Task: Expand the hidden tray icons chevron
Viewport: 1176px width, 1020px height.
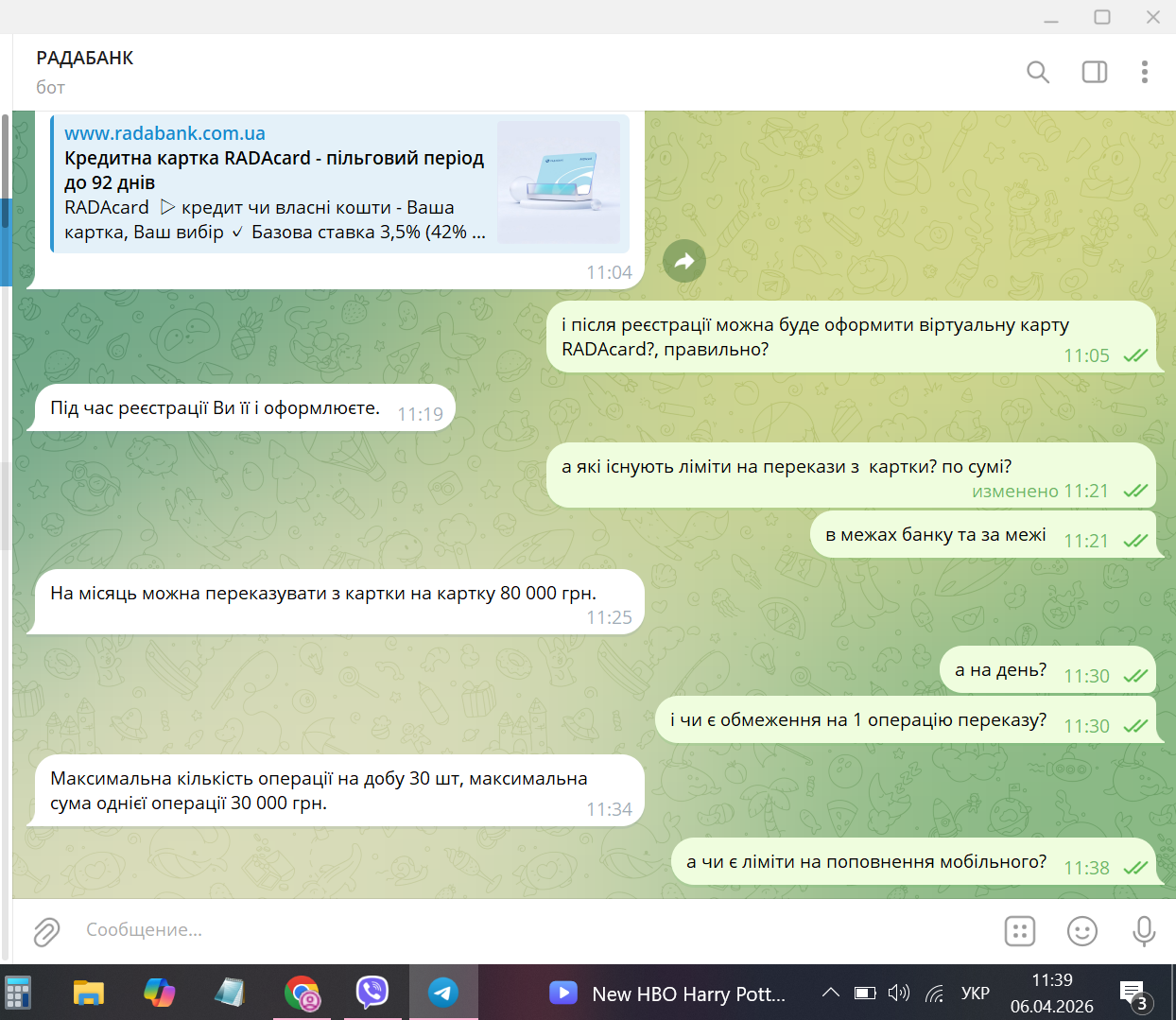Action: click(831, 993)
